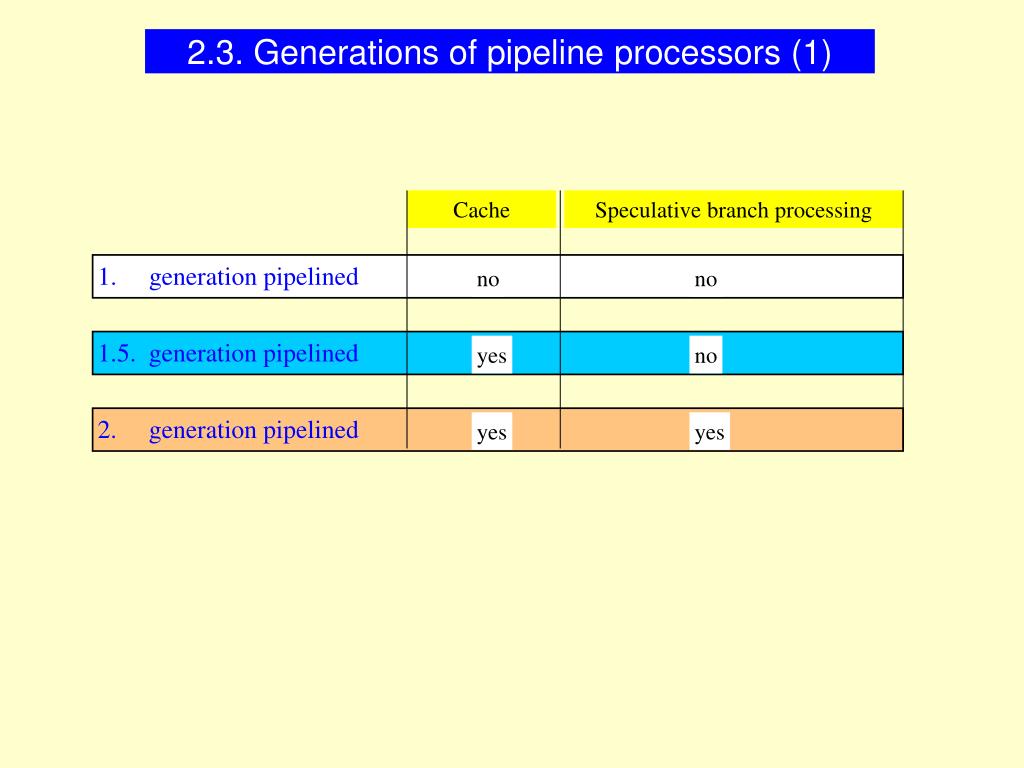Click the slide title 'Generations of pipeline processors (1)'

click(x=509, y=52)
